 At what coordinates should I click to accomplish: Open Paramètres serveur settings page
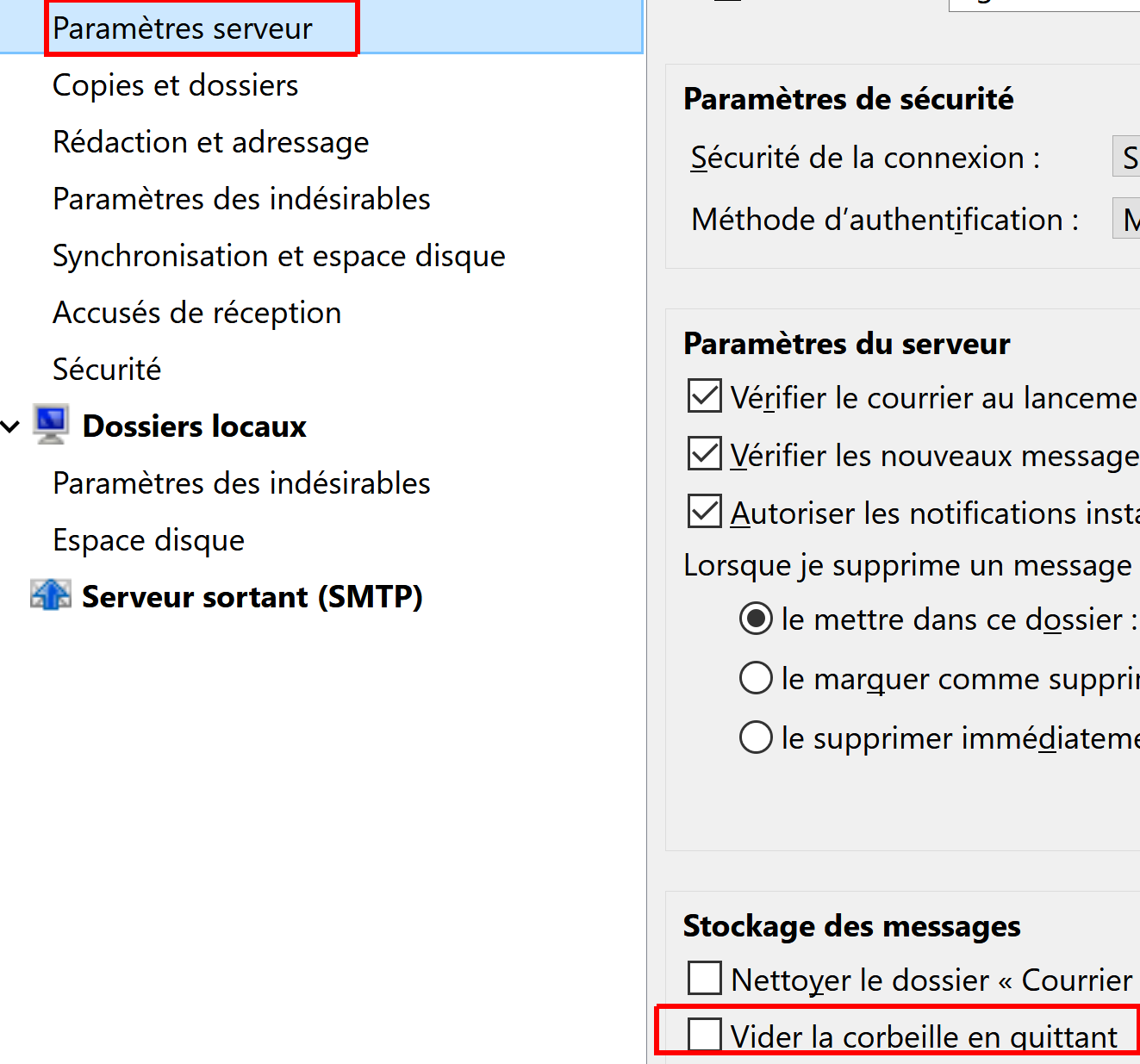183,28
